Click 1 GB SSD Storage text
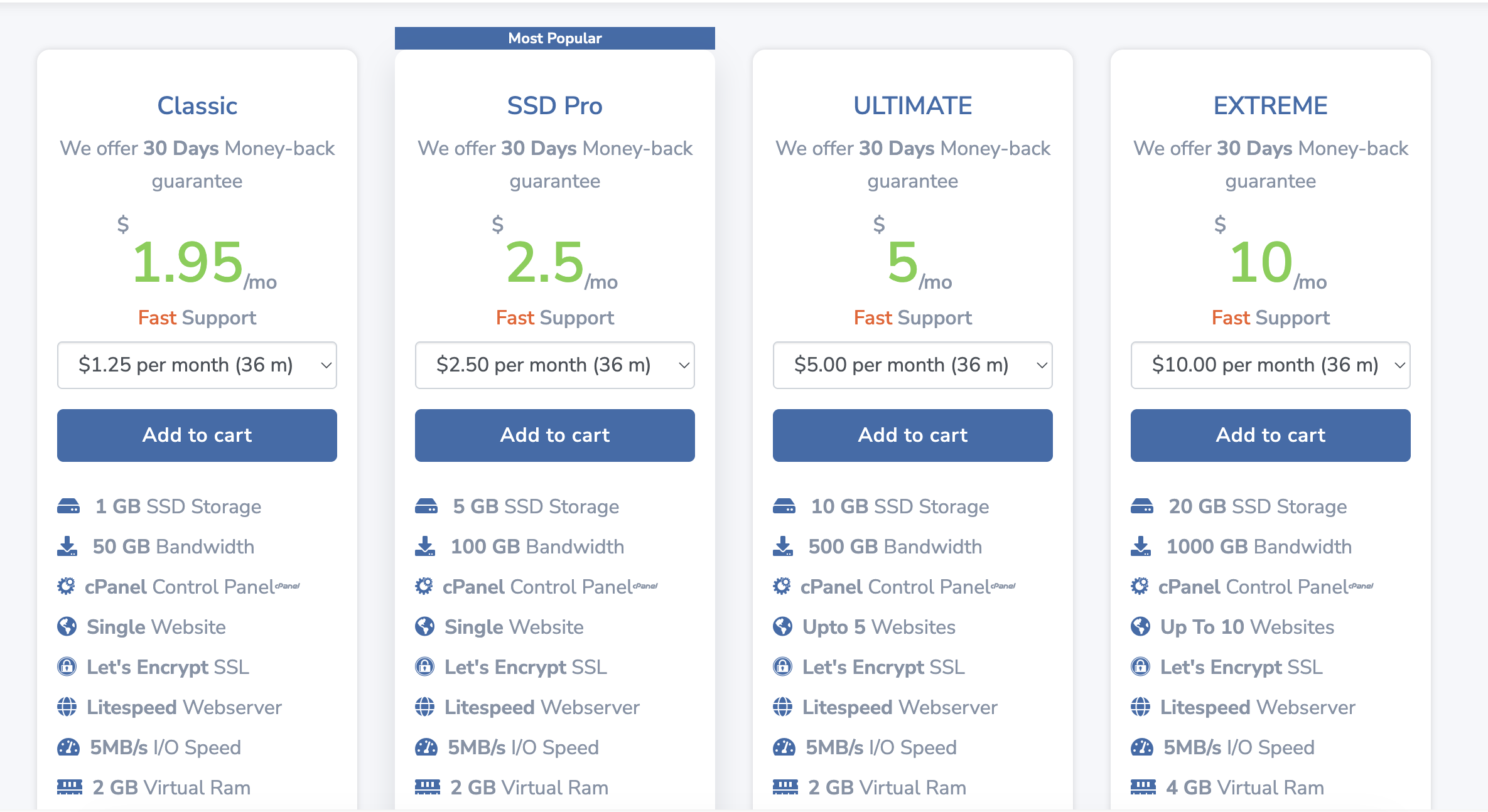The height and width of the screenshot is (812, 1488). pyautogui.click(x=178, y=506)
